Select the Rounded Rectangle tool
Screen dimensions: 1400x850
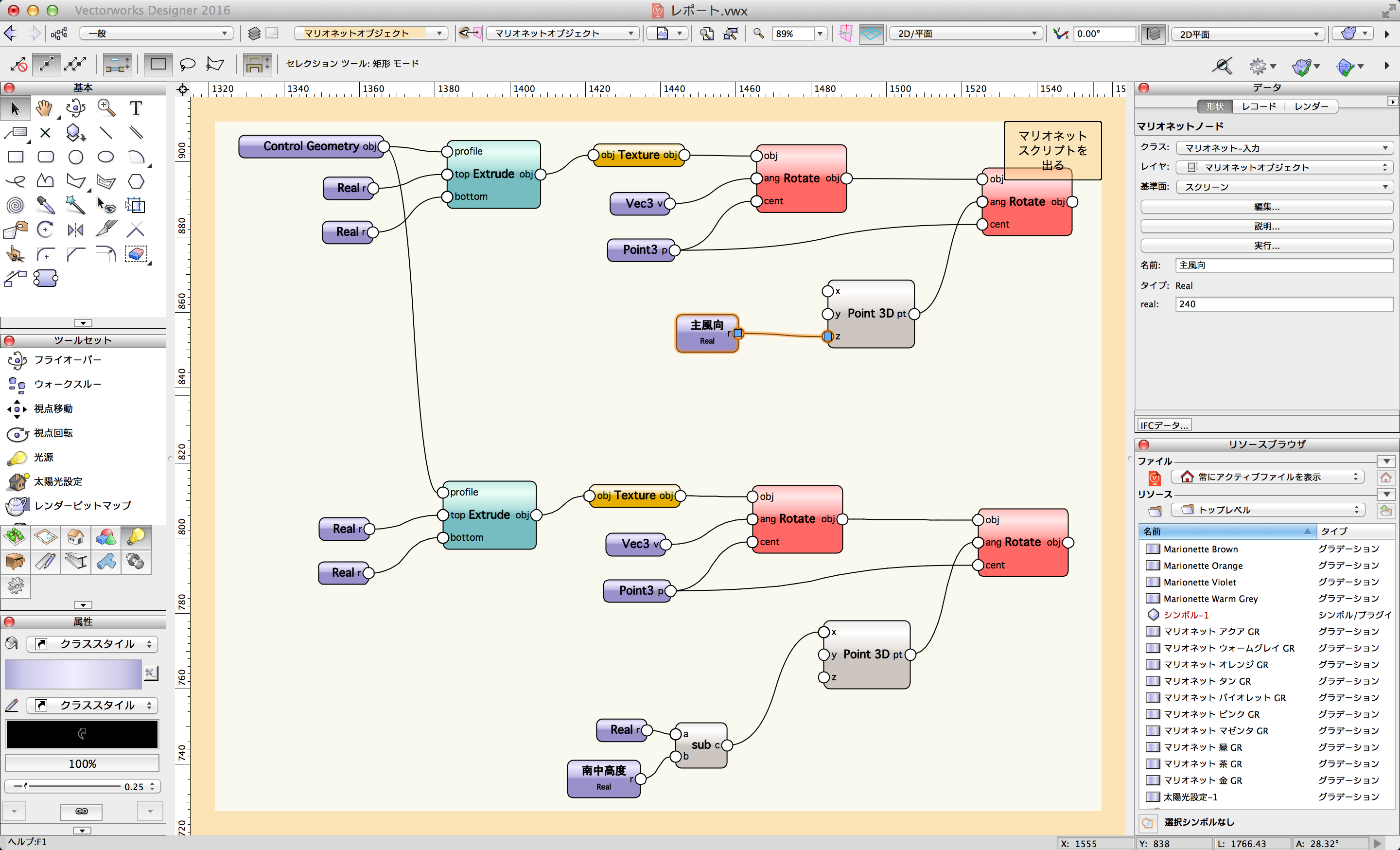tap(46, 157)
